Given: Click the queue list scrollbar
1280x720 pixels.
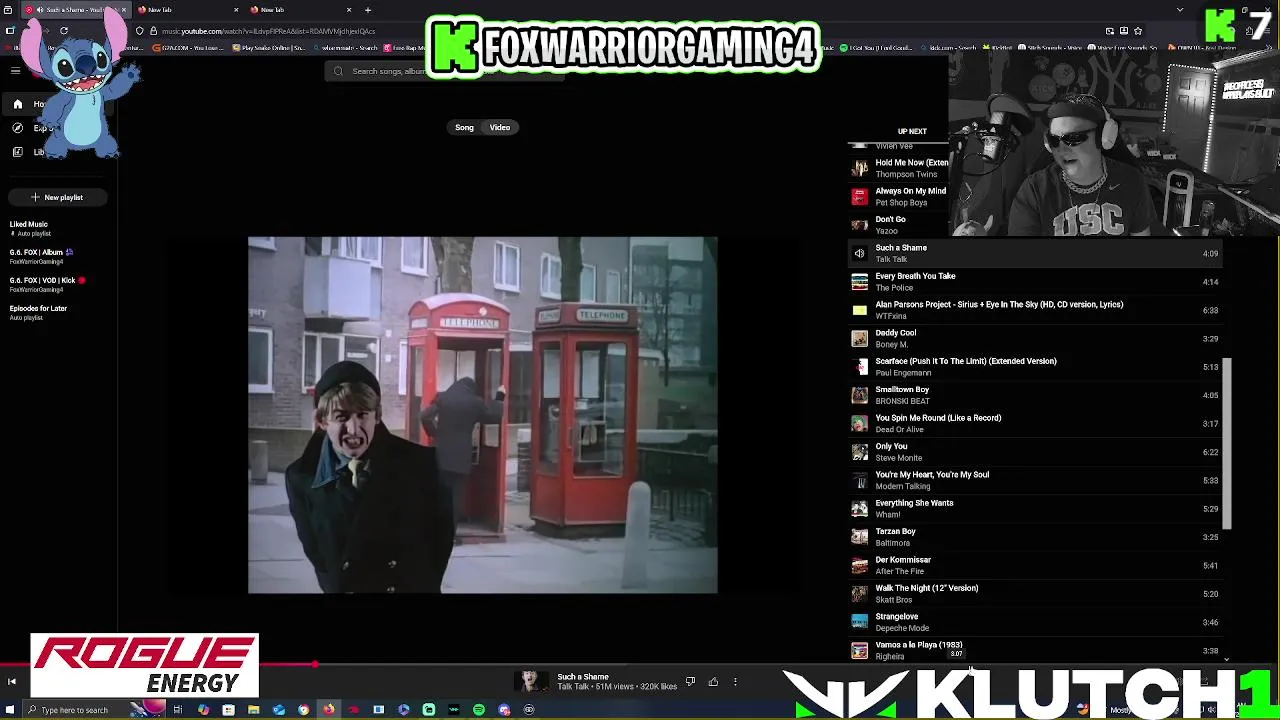Looking at the screenshot, I should (x=1228, y=445).
